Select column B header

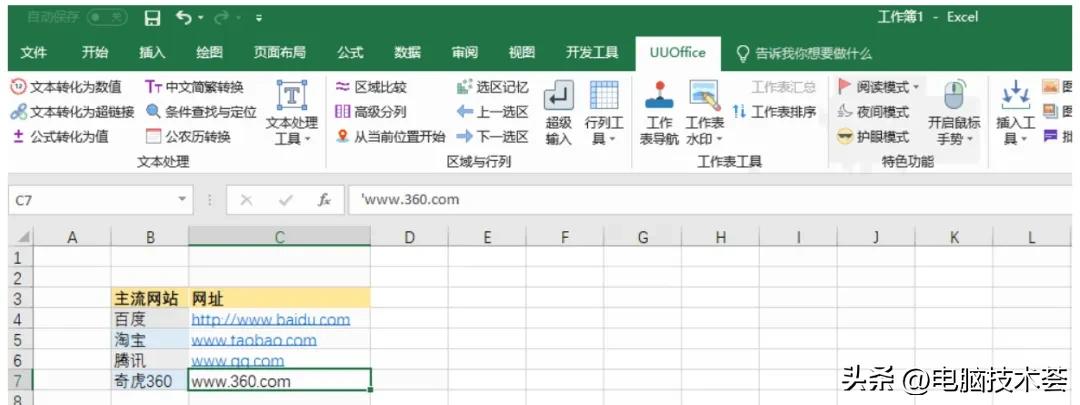[x=149, y=238]
